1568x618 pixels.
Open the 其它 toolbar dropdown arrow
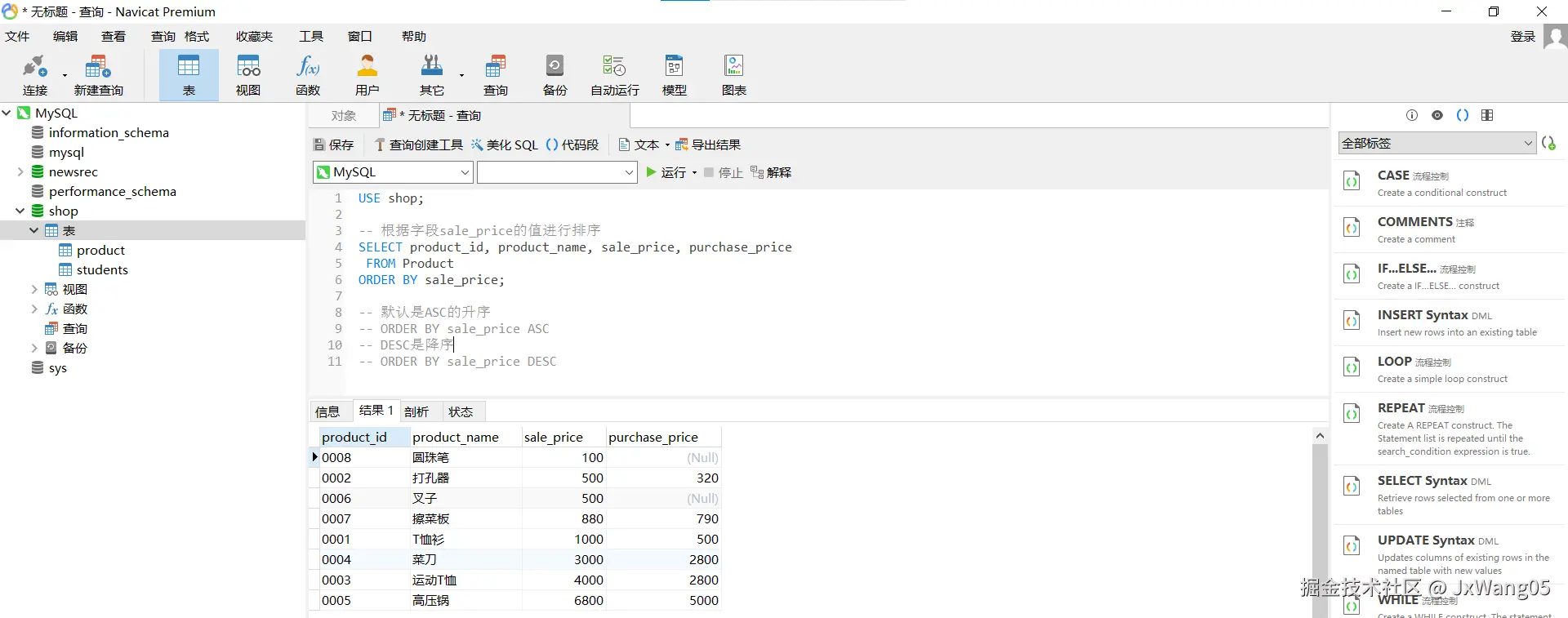[461, 75]
